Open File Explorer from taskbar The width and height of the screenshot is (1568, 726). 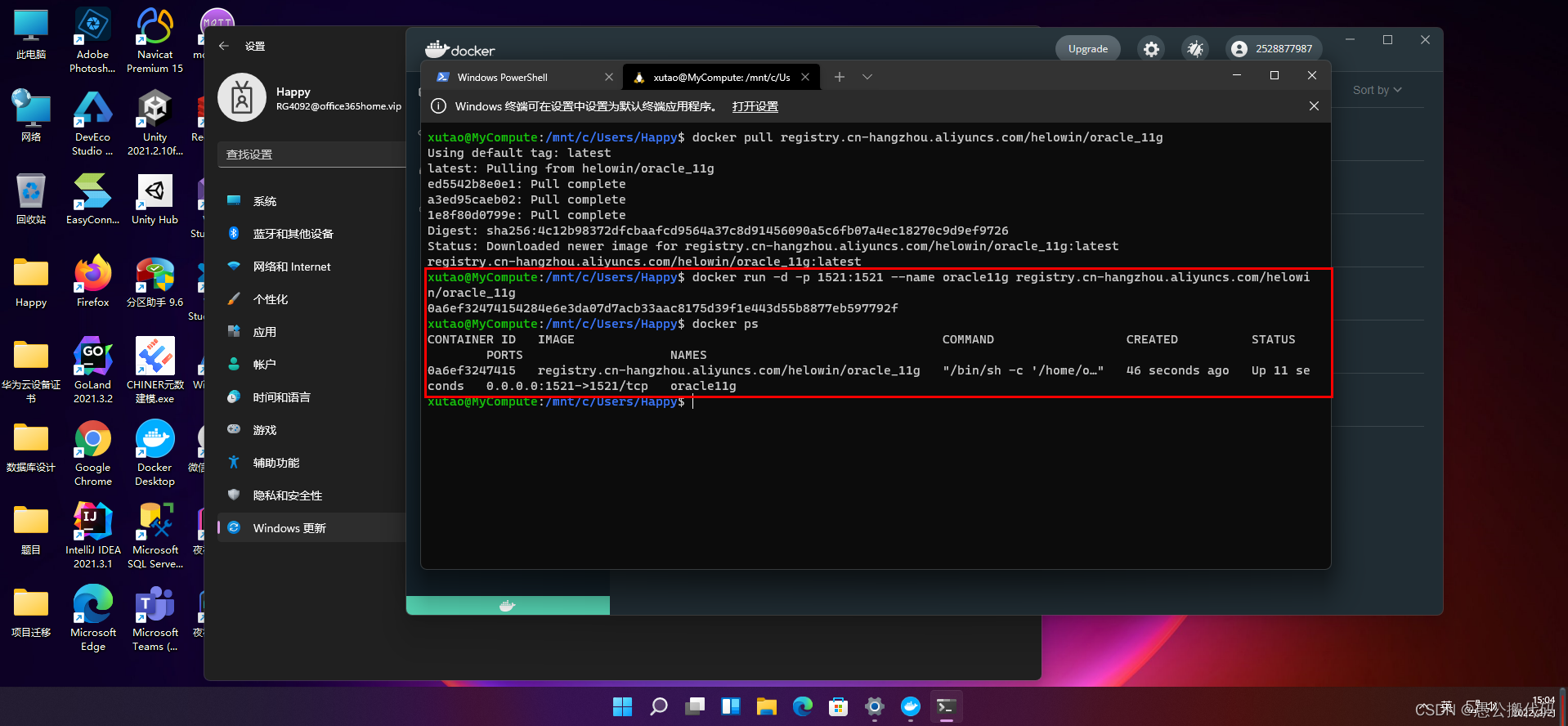pos(766,706)
